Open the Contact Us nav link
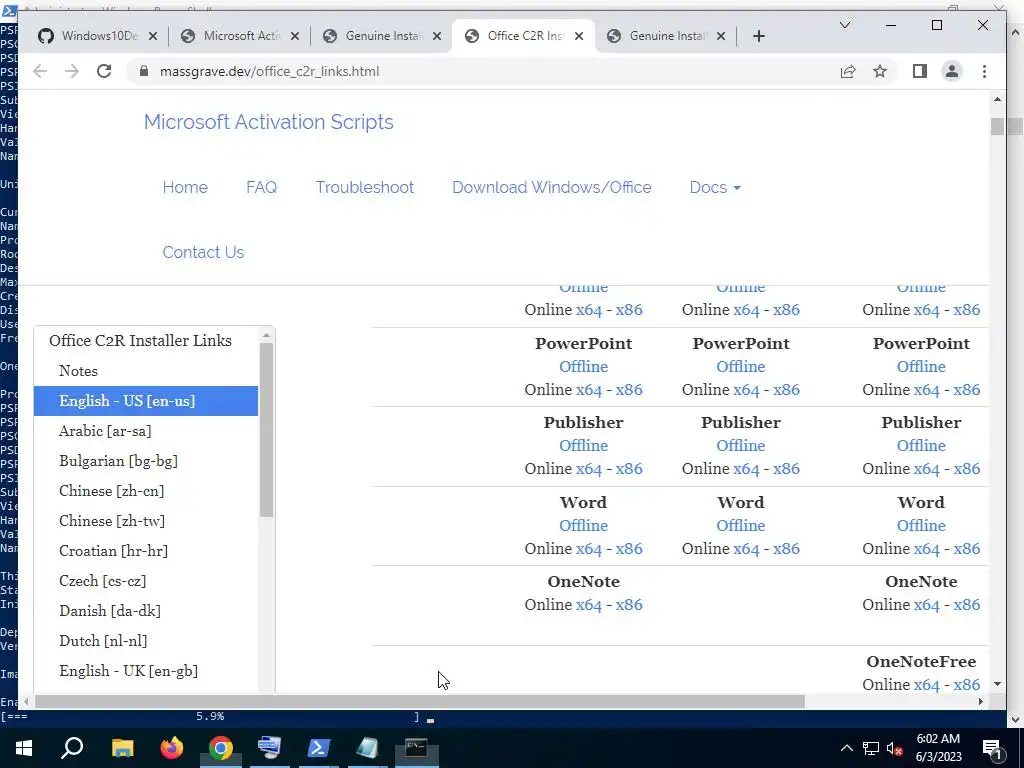The width and height of the screenshot is (1024, 768). click(x=203, y=252)
